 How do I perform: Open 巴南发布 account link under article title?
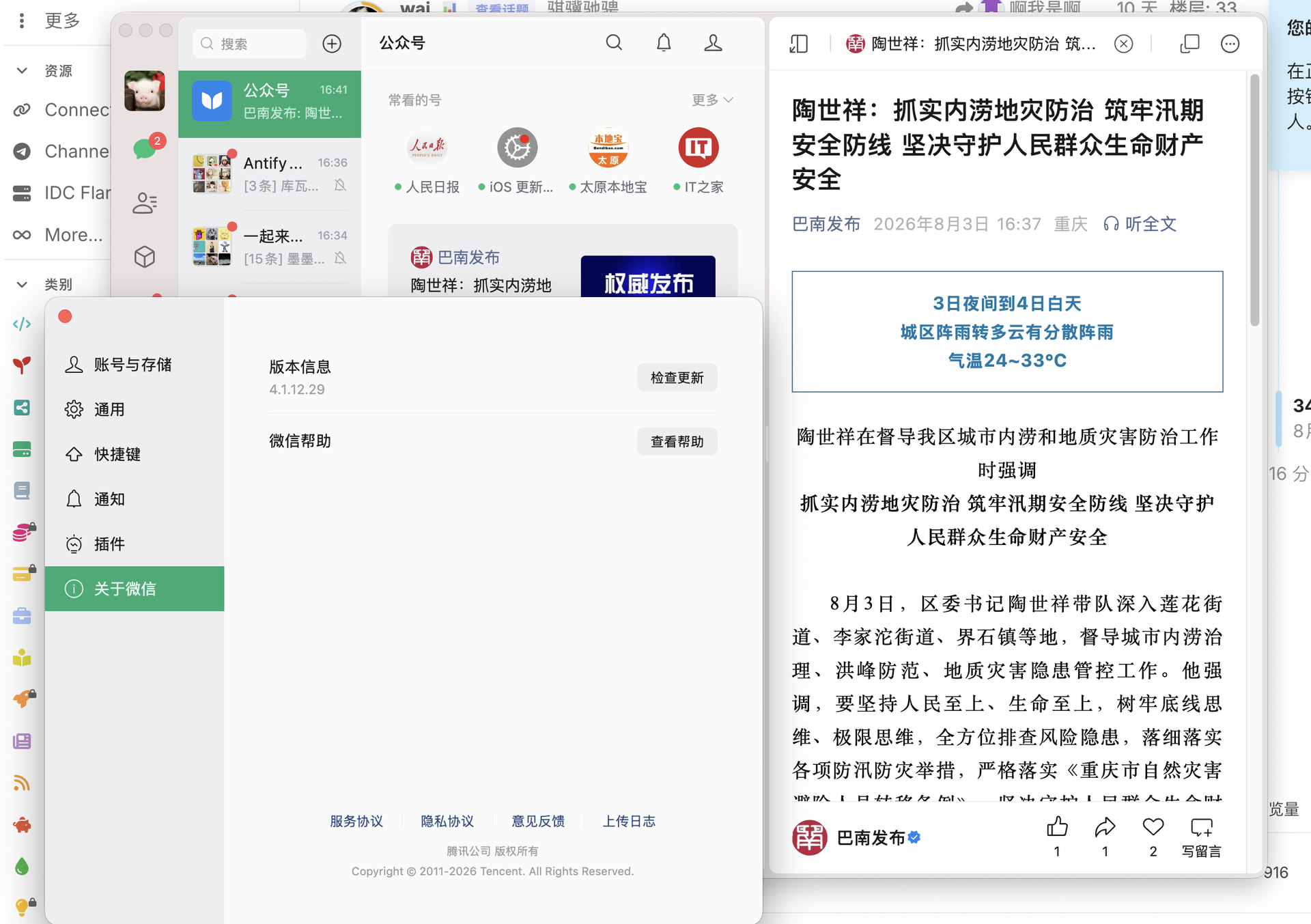tap(826, 224)
